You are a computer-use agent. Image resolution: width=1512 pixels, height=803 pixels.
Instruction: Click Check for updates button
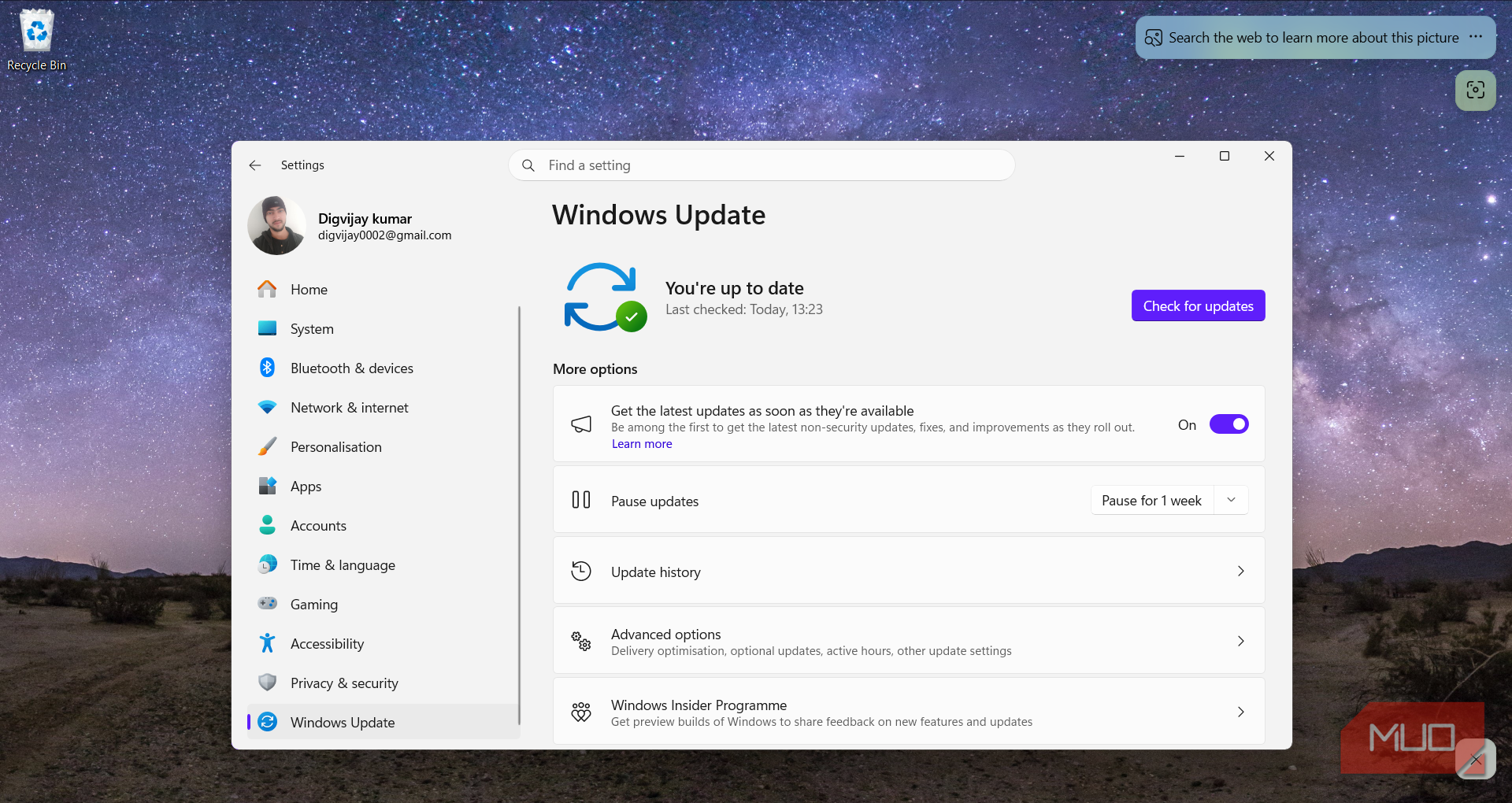coord(1198,305)
